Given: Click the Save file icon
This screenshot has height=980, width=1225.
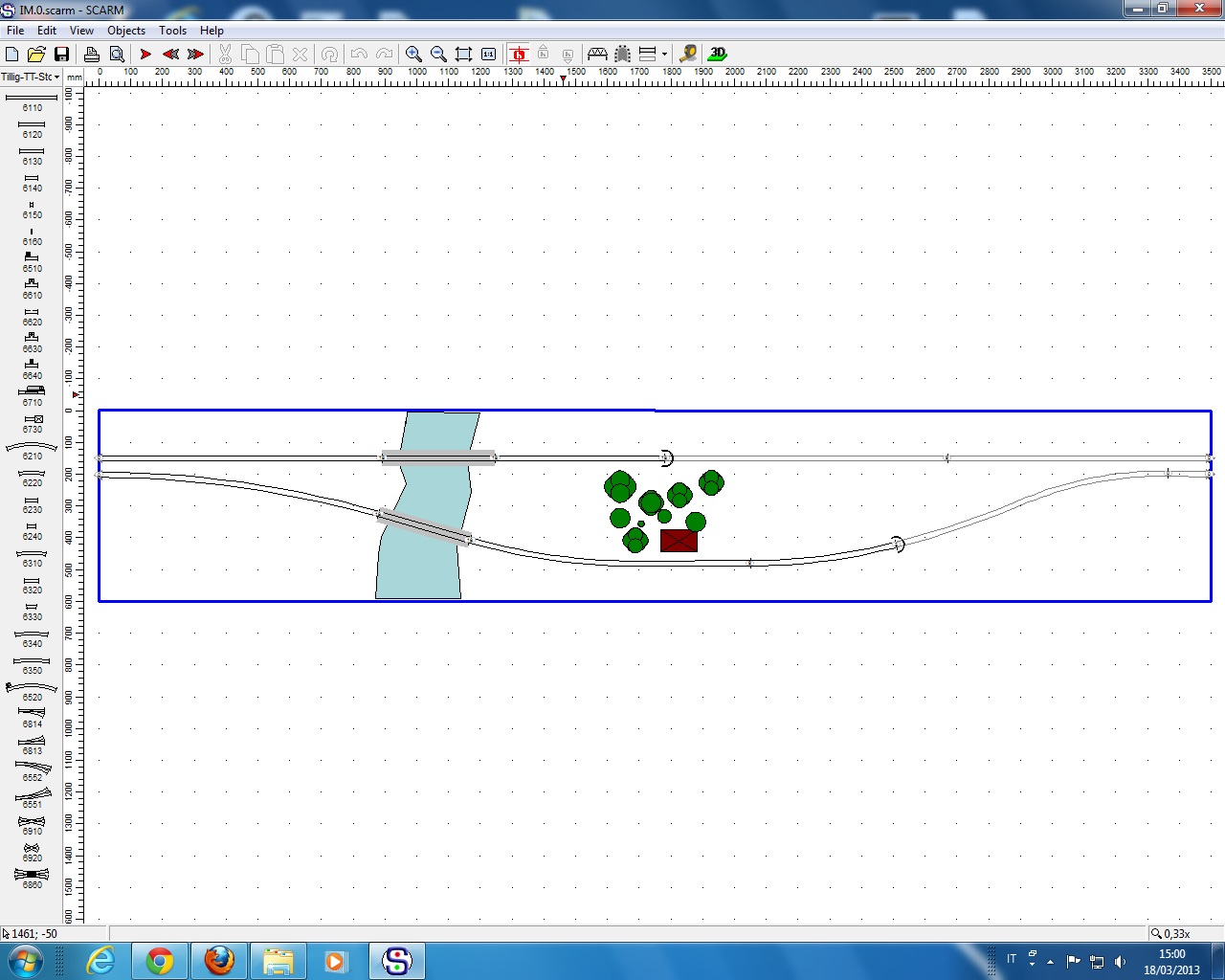Looking at the screenshot, I should [61, 55].
